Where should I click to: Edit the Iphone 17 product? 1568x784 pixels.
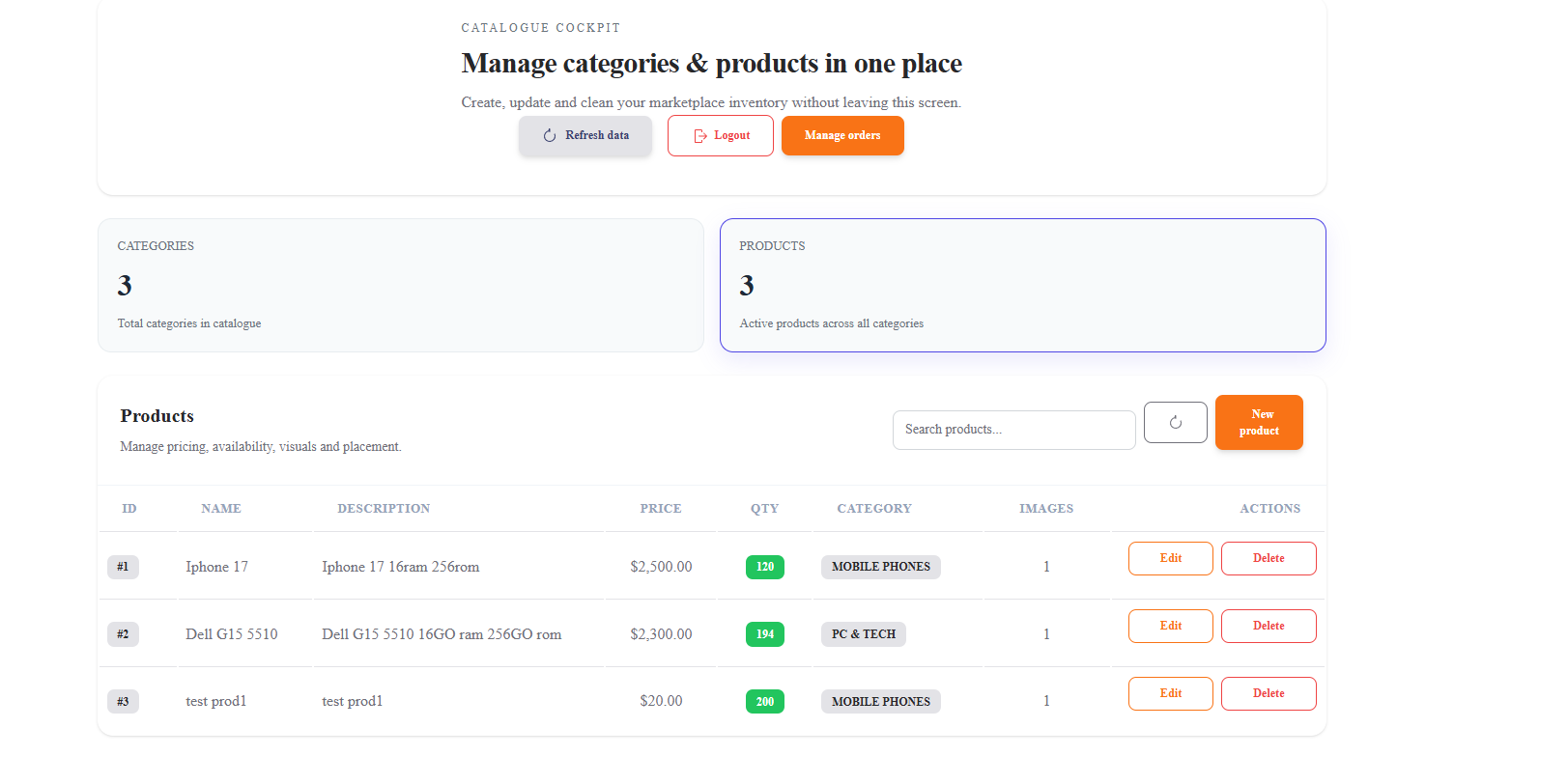coord(1171,559)
